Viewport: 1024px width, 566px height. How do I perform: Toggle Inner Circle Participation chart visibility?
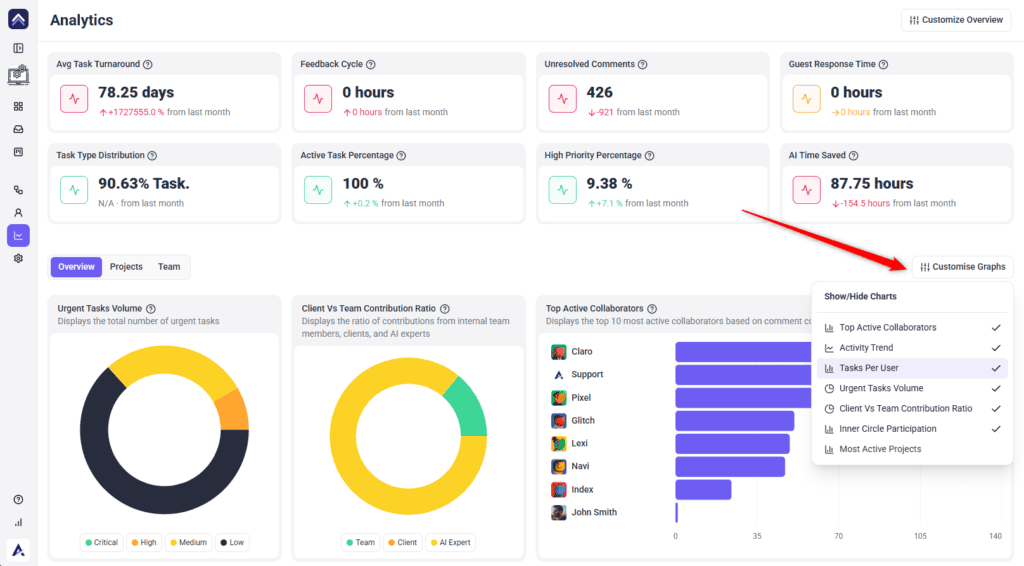[912, 429]
